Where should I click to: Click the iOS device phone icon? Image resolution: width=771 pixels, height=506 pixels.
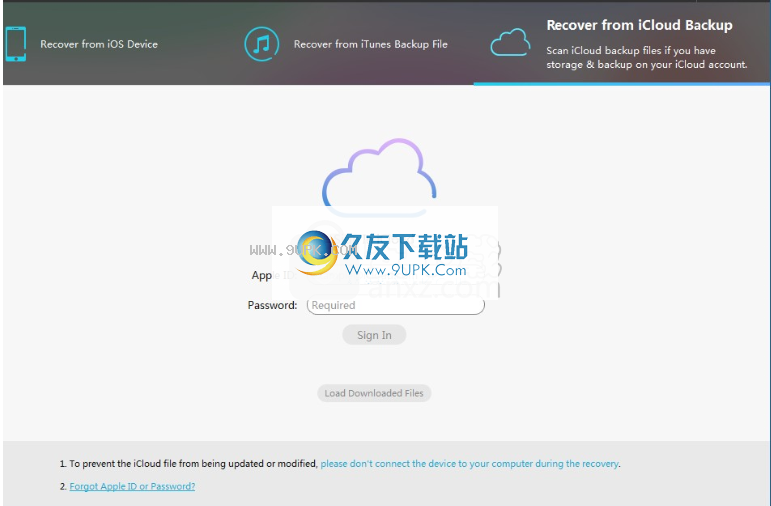(16, 44)
